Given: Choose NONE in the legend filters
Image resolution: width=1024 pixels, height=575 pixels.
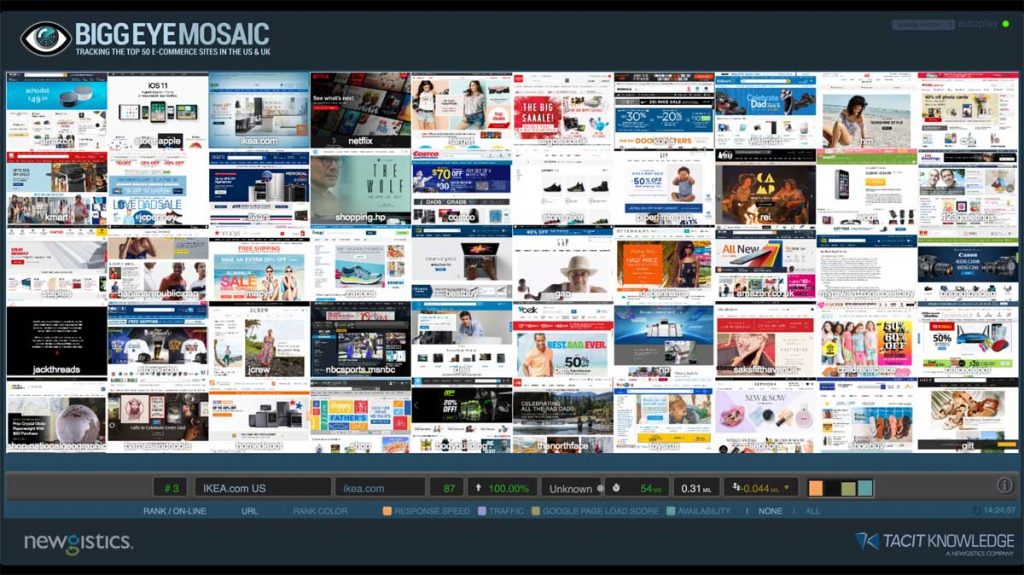Looking at the screenshot, I should pos(770,511).
